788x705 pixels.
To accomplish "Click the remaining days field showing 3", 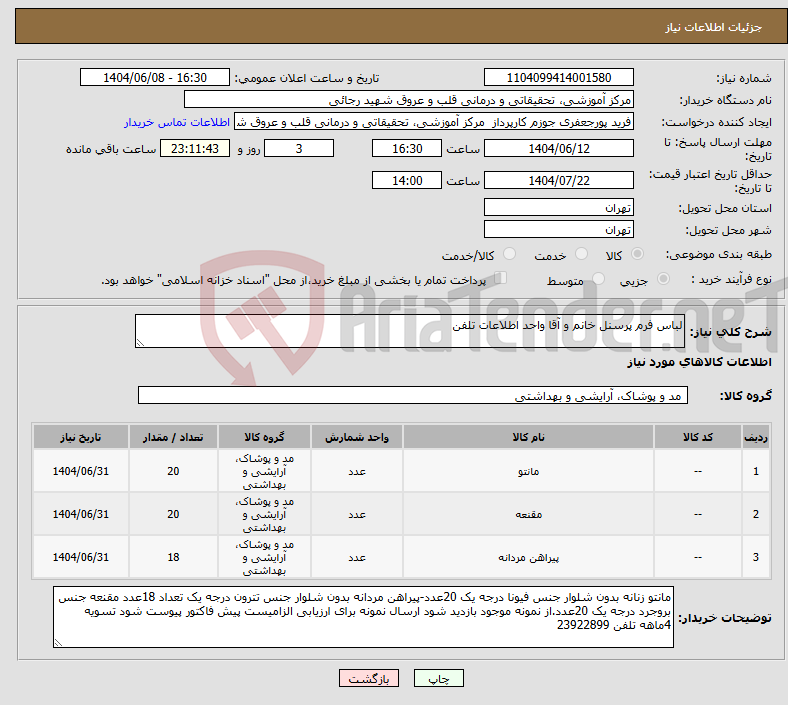I will tap(299, 148).
